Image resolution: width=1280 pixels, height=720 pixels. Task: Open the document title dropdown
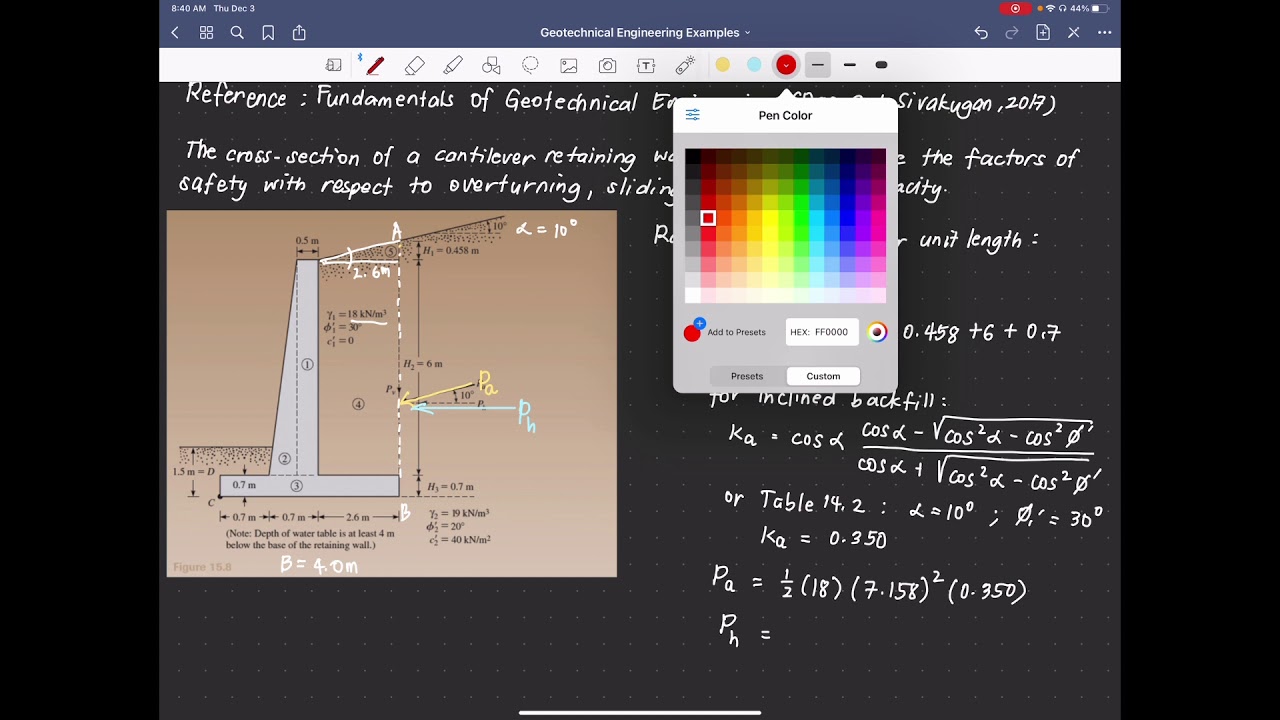point(645,33)
